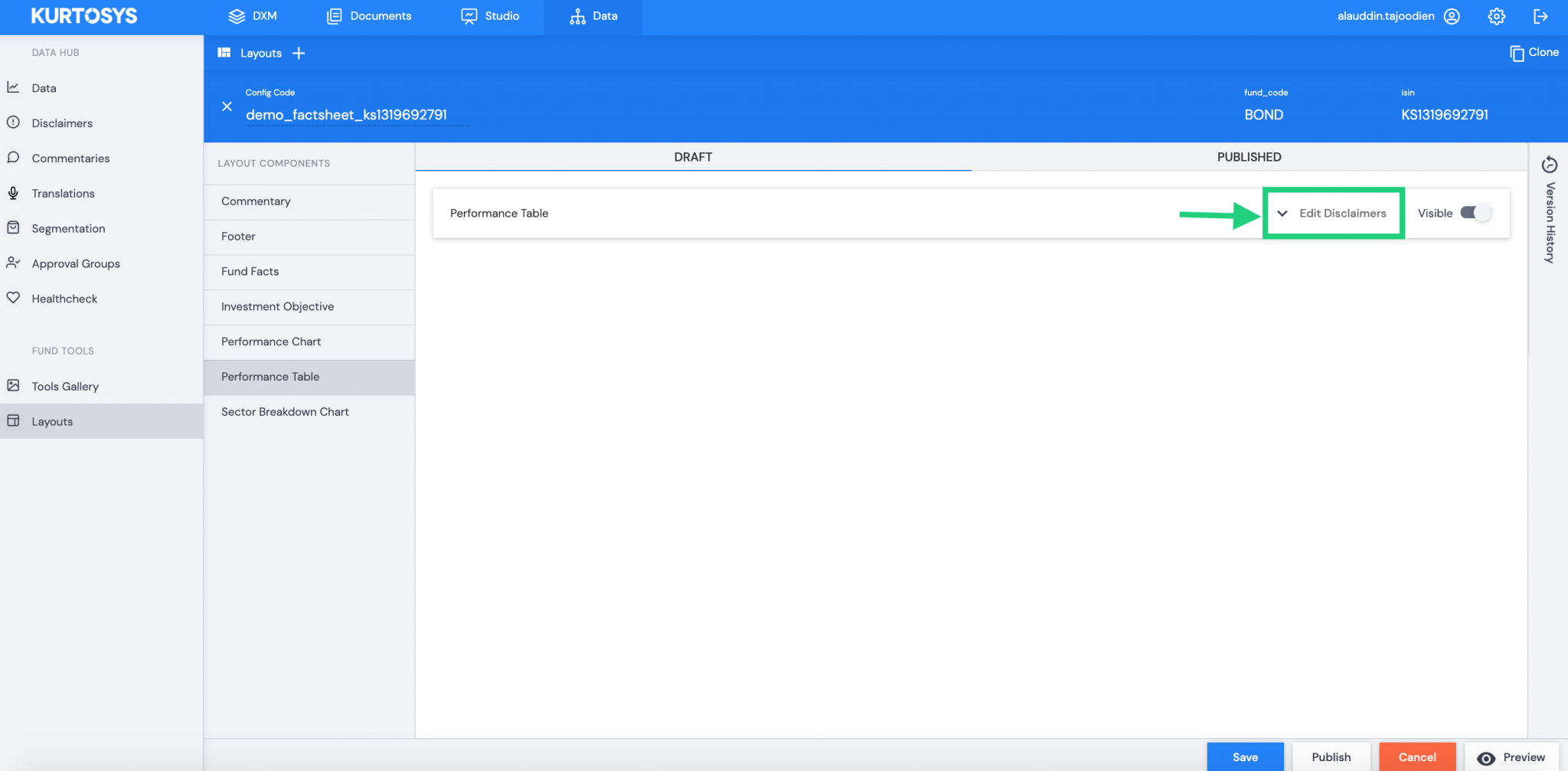Clone the current layout
Screen dimensions: 1568x771
(1533, 52)
